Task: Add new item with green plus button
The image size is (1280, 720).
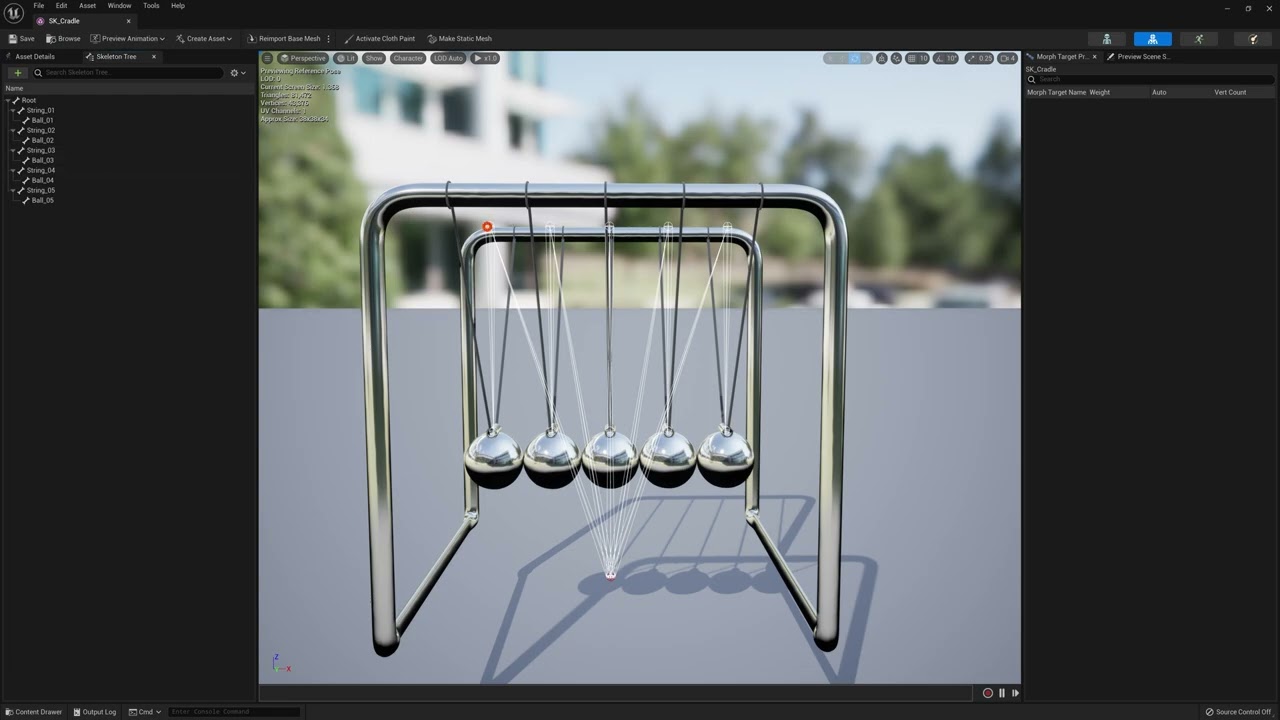Action: 17,72
